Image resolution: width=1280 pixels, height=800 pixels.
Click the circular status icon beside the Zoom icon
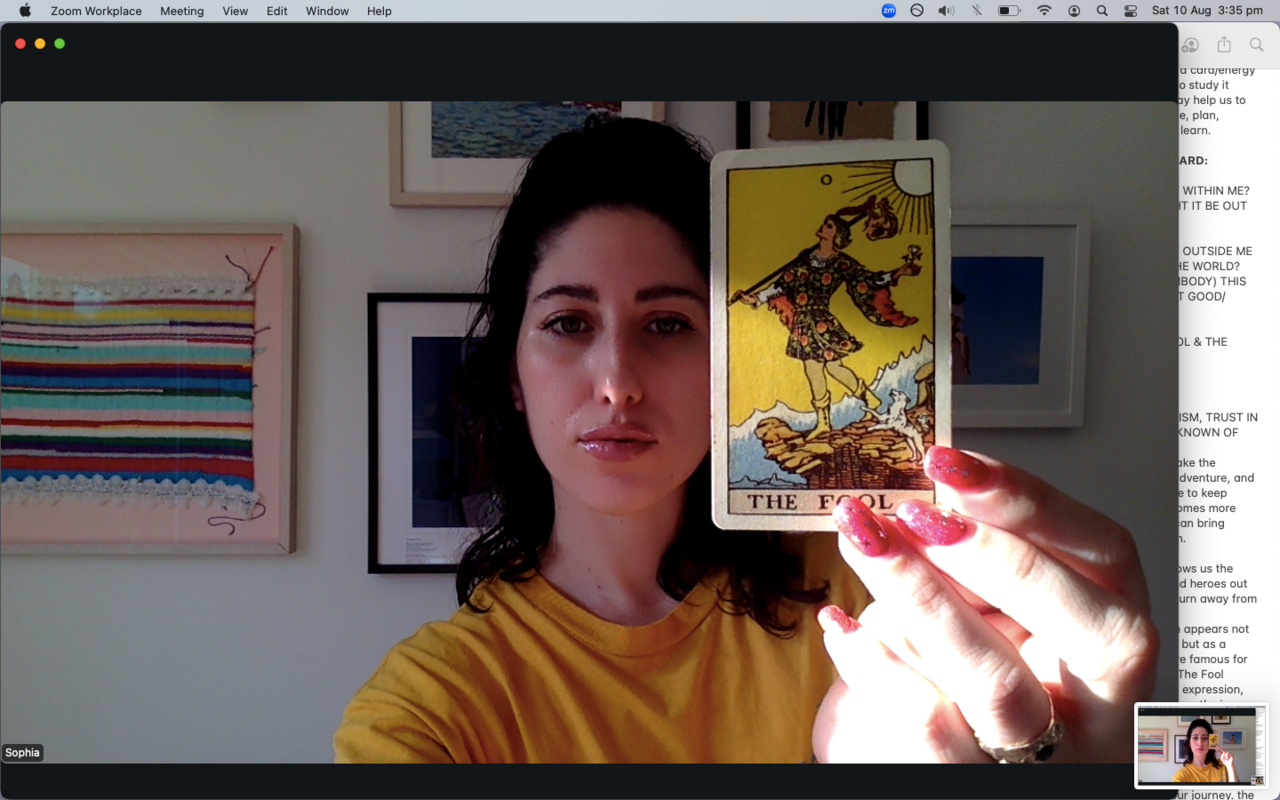click(917, 11)
